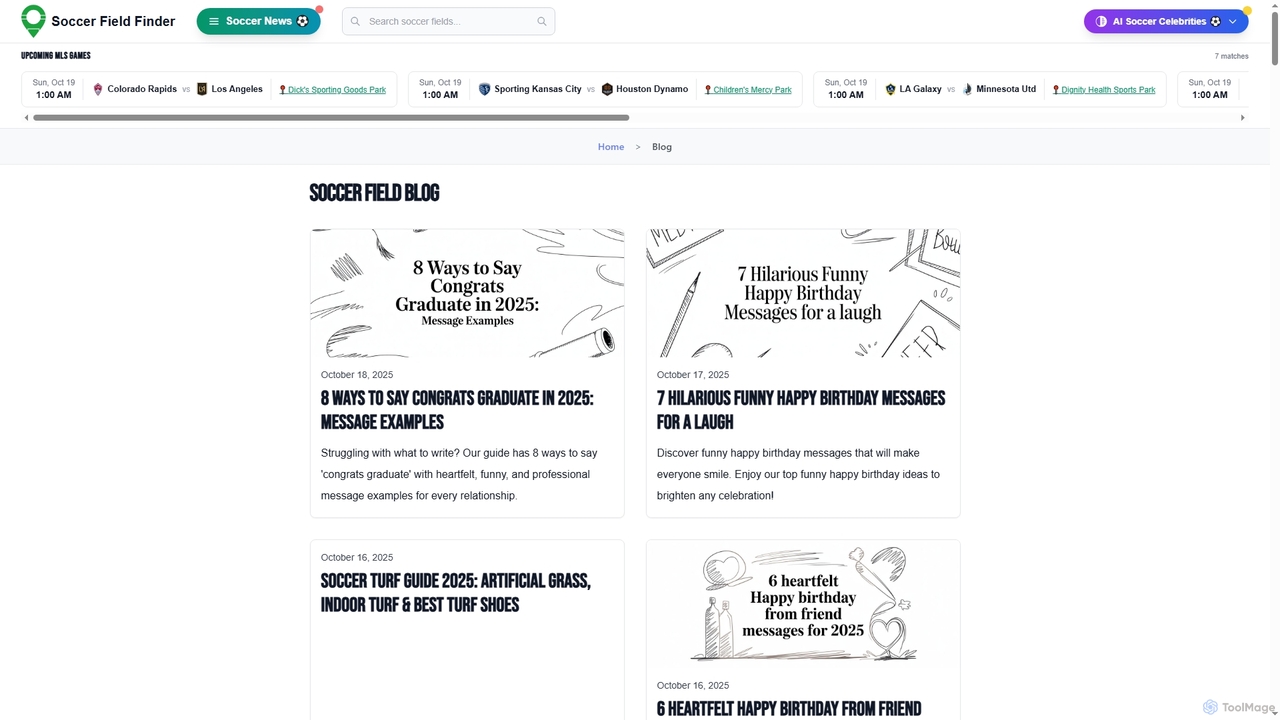Click the Minnesota Utd team name

point(1006,89)
